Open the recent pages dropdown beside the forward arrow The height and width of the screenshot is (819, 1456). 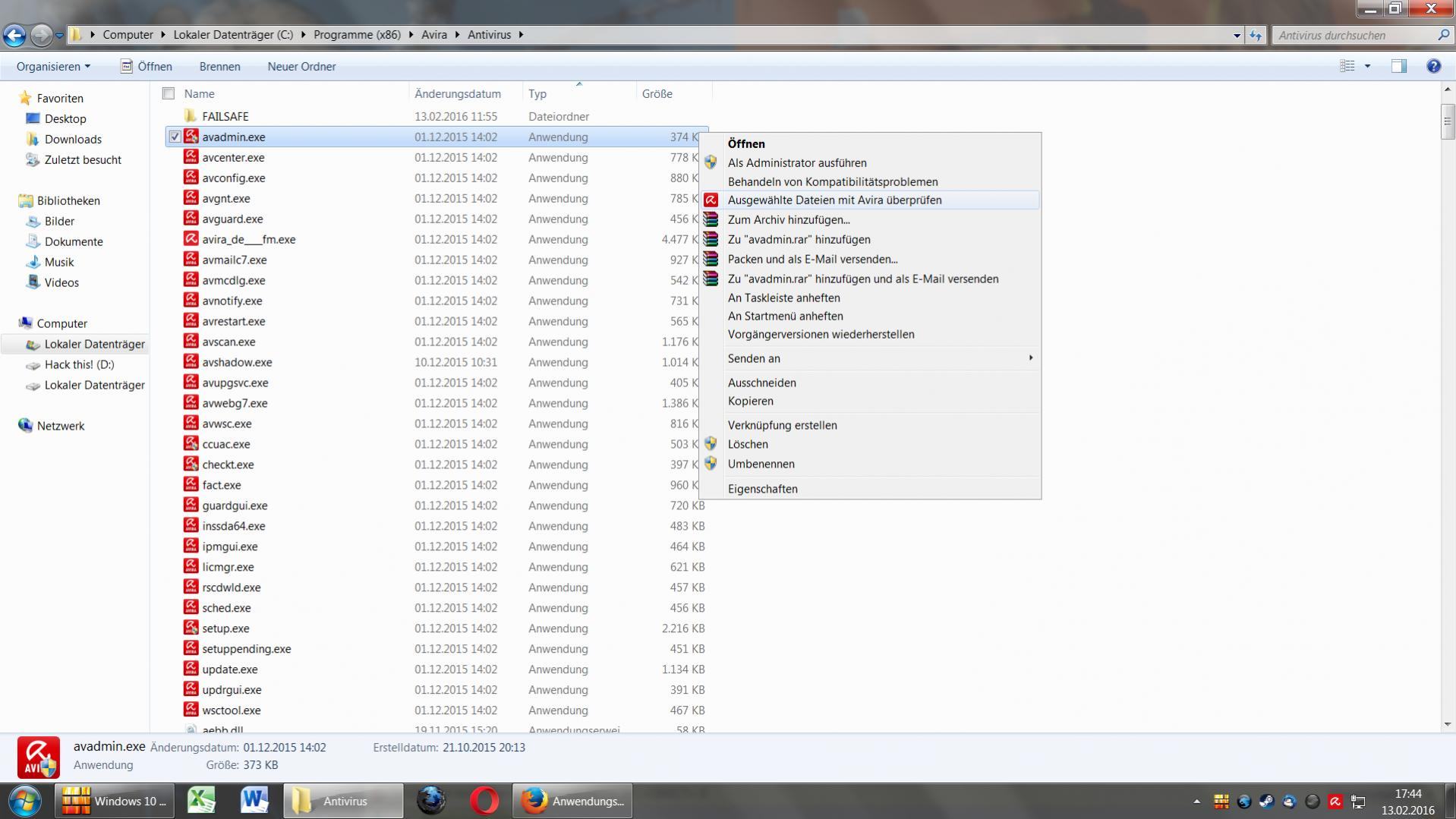tap(59, 35)
